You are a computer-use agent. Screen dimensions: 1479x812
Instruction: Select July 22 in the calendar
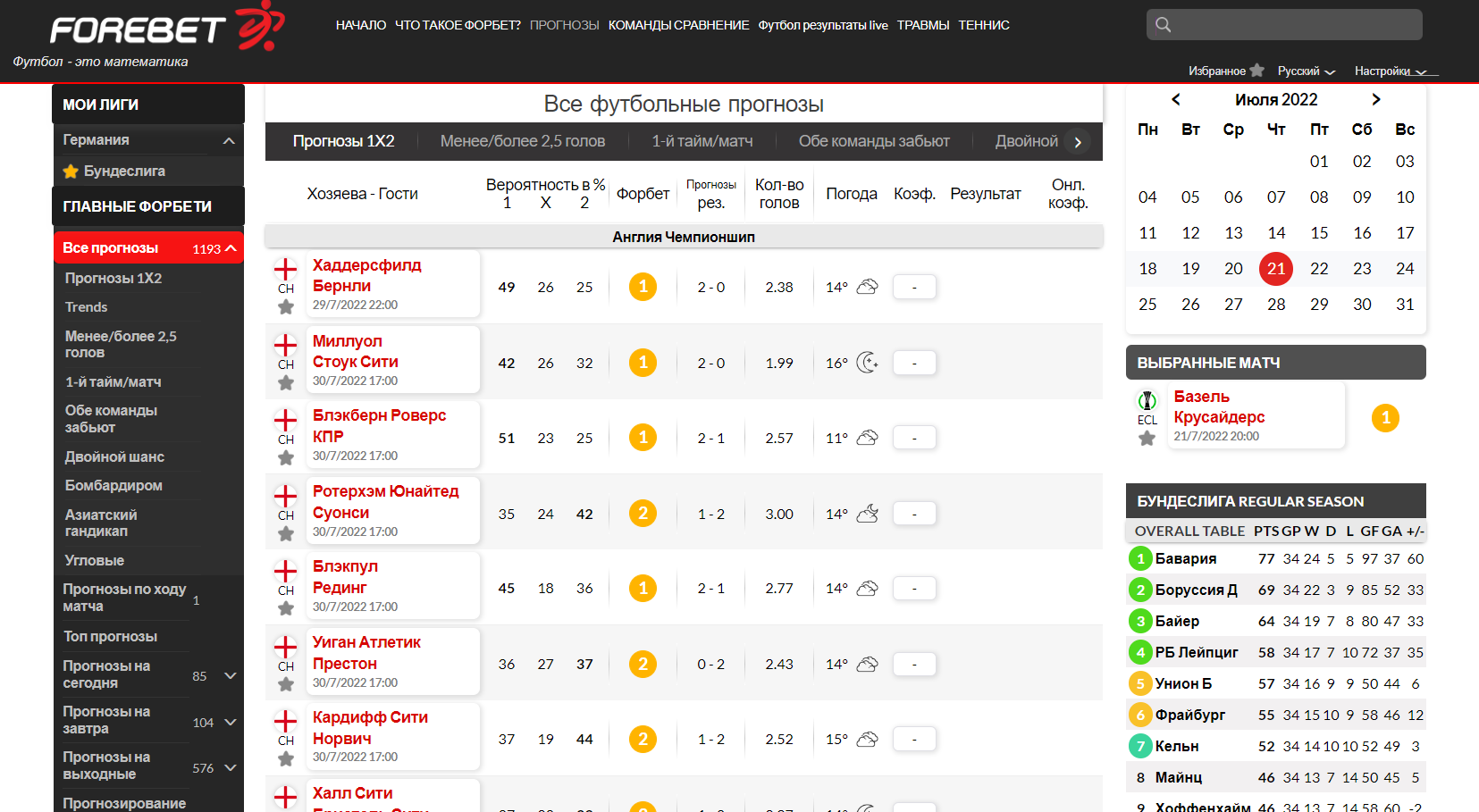coord(1318,269)
